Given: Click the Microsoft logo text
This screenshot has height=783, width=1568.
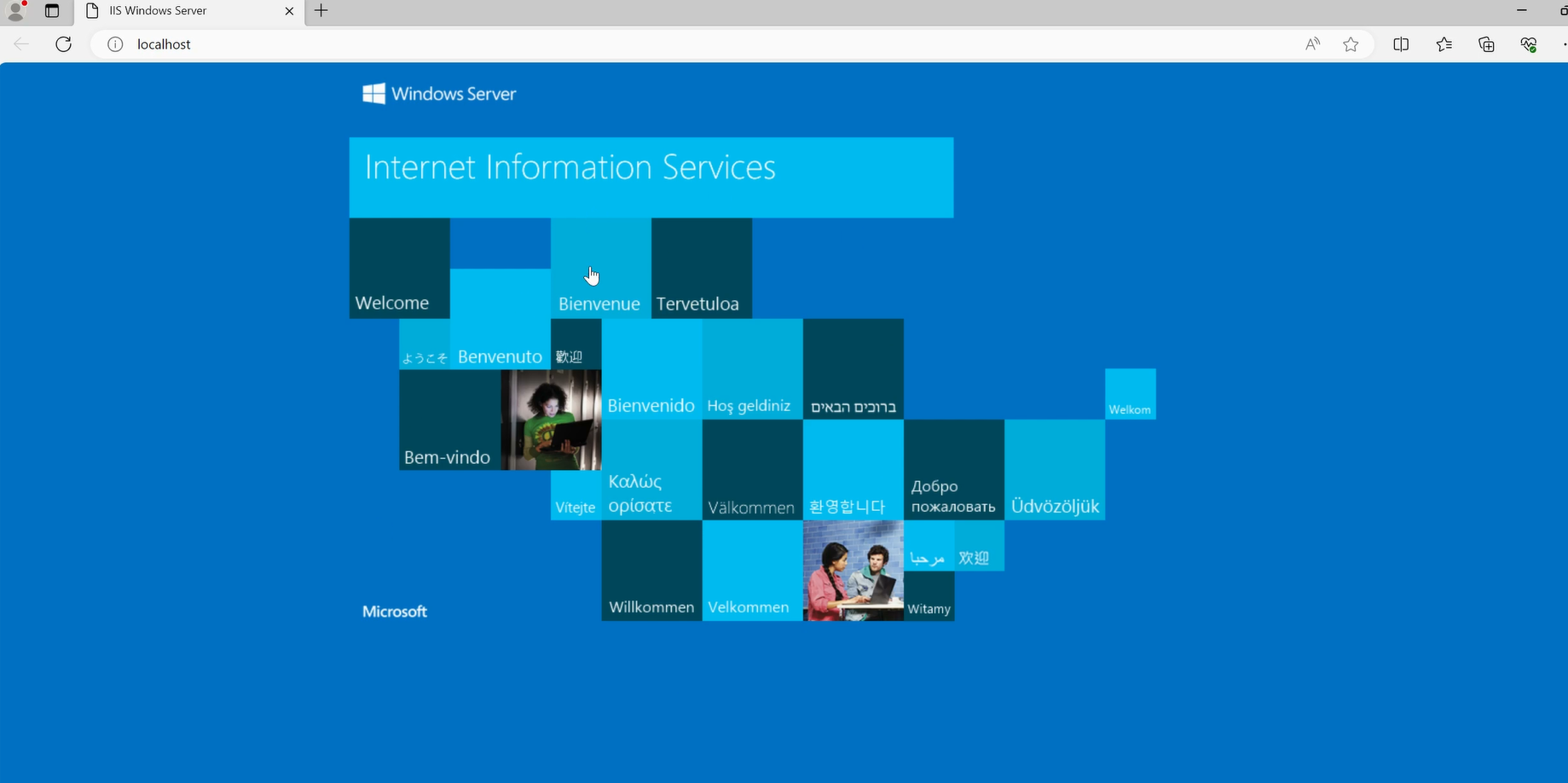Looking at the screenshot, I should 395,612.
